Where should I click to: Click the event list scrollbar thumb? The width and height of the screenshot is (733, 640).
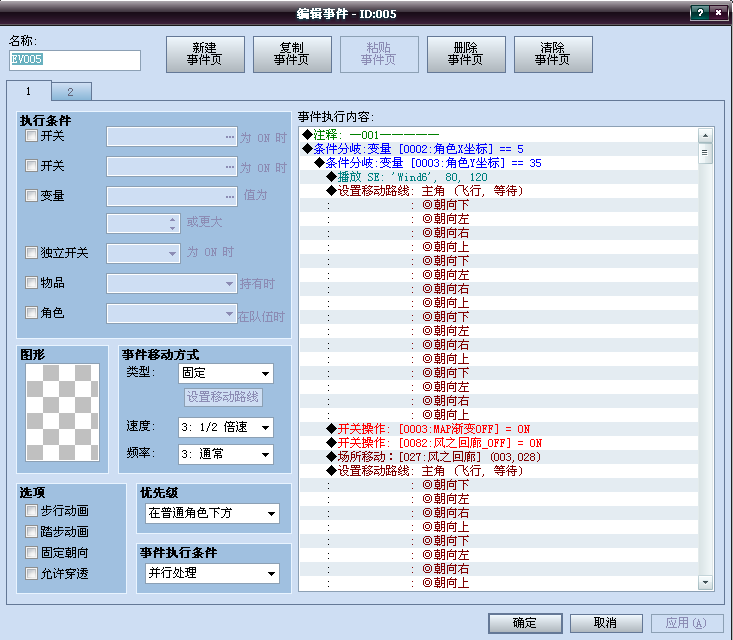point(705,153)
